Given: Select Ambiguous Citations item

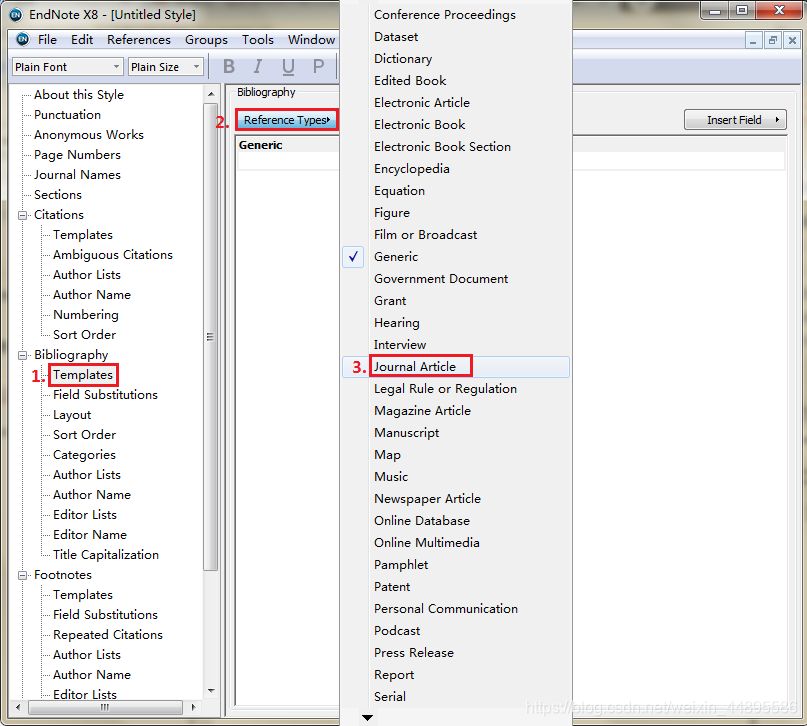Looking at the screenshot, I should pos(113,255).
